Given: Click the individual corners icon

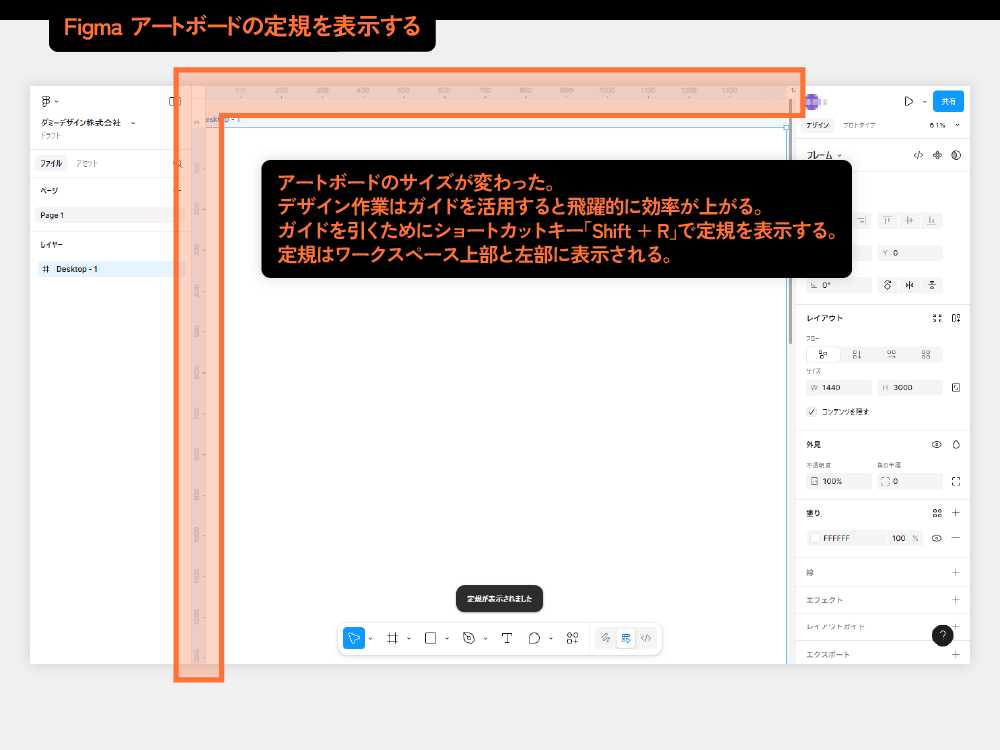Looking at the screenshot, I should (956, 482).
